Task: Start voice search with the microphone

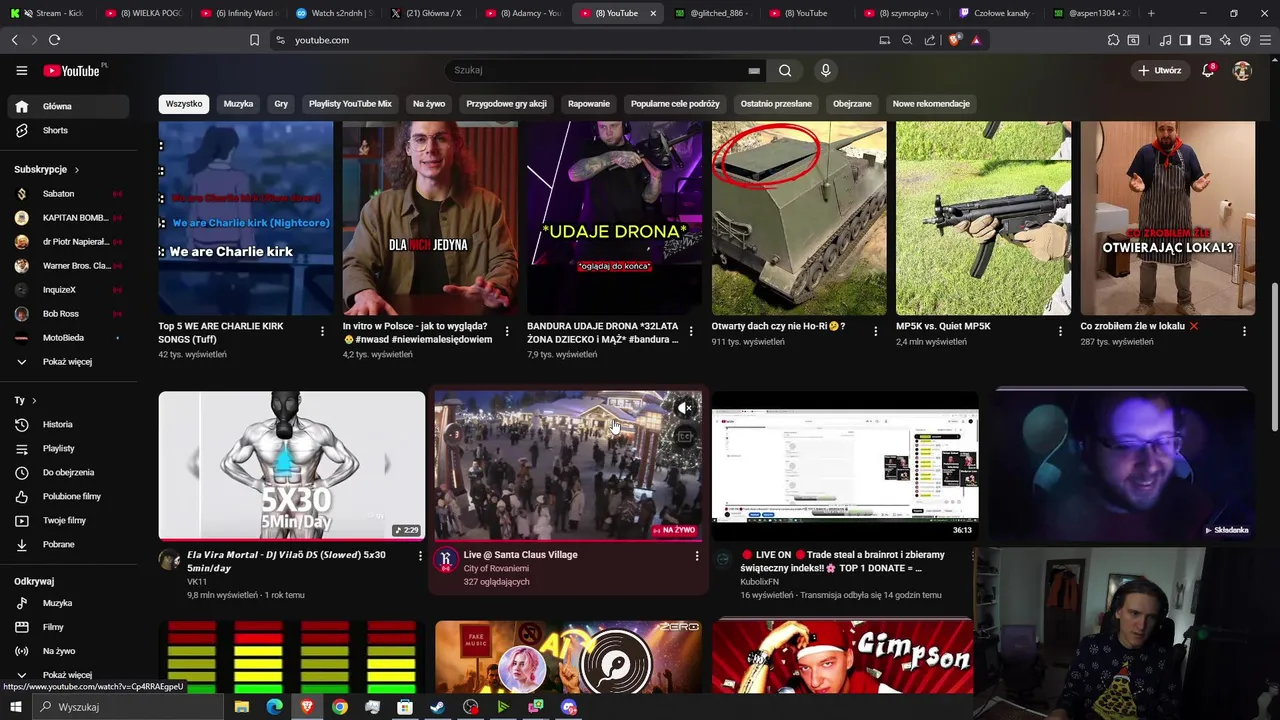Action: tap(825, 70)
